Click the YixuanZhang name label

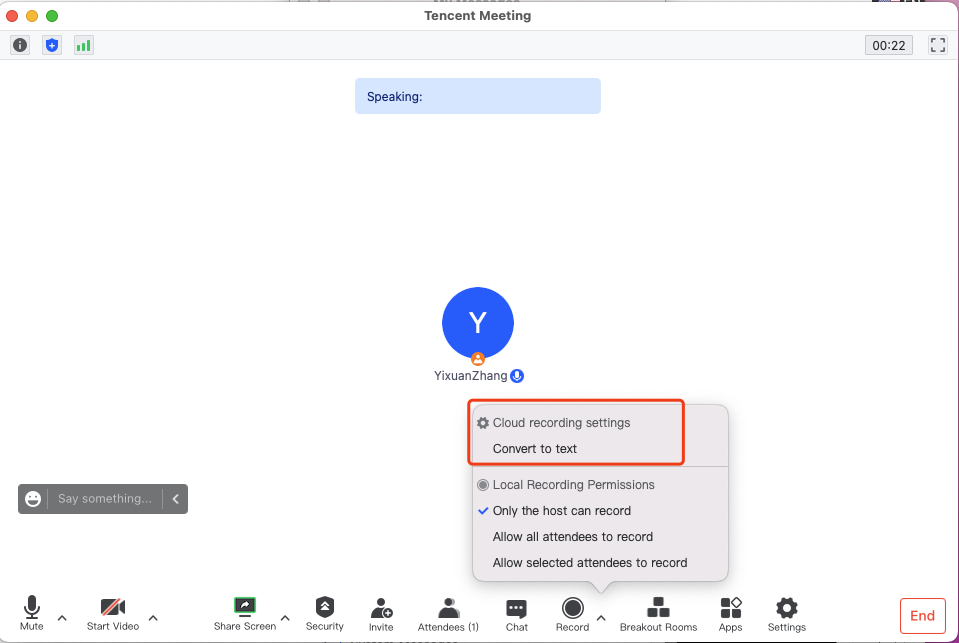coord(470,376)
